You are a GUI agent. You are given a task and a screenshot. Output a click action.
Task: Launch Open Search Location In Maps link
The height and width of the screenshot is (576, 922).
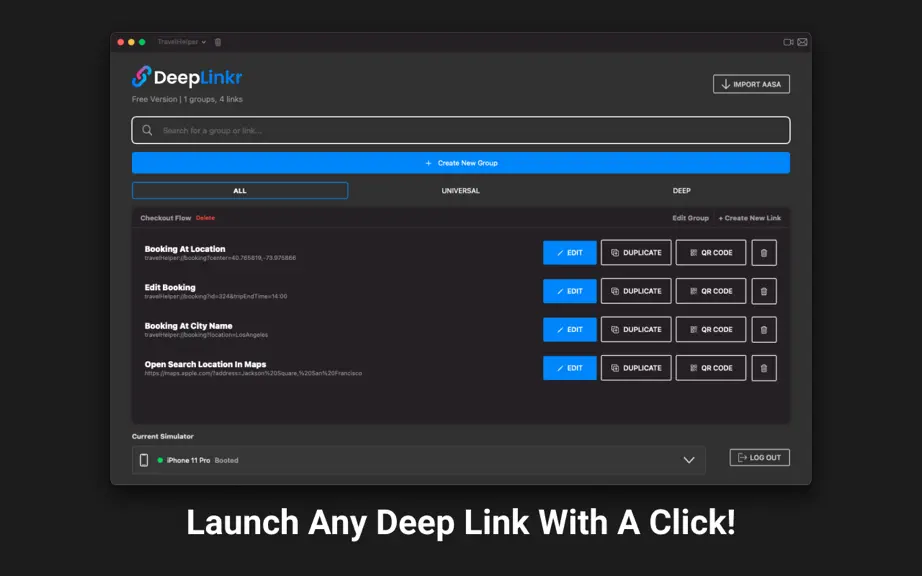(205, 364)
